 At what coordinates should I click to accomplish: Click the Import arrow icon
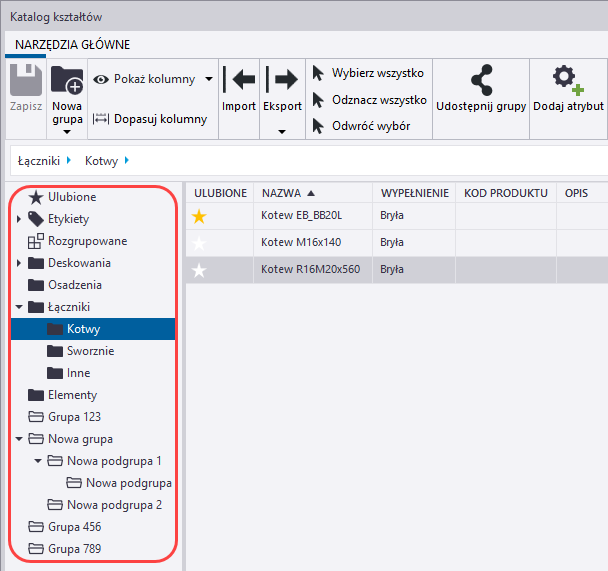coord(239,79)
